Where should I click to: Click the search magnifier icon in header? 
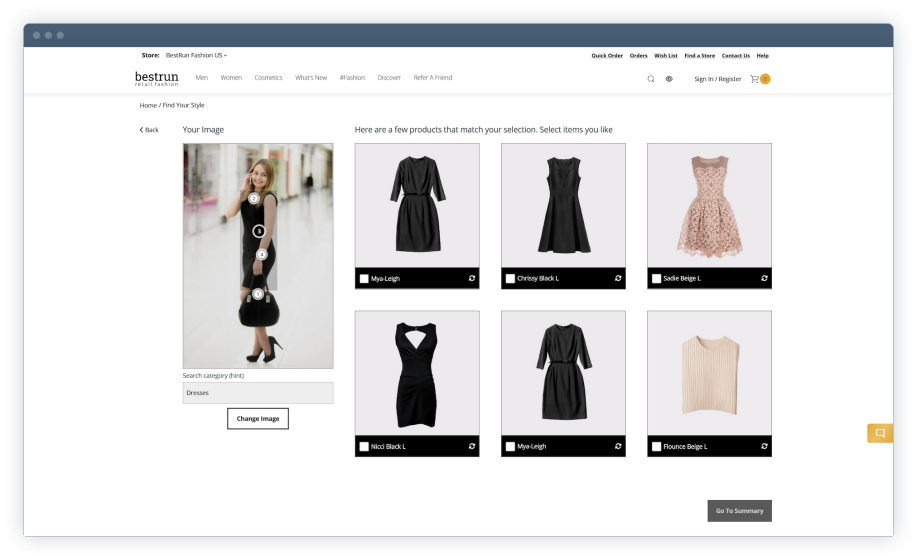[651, 78]
